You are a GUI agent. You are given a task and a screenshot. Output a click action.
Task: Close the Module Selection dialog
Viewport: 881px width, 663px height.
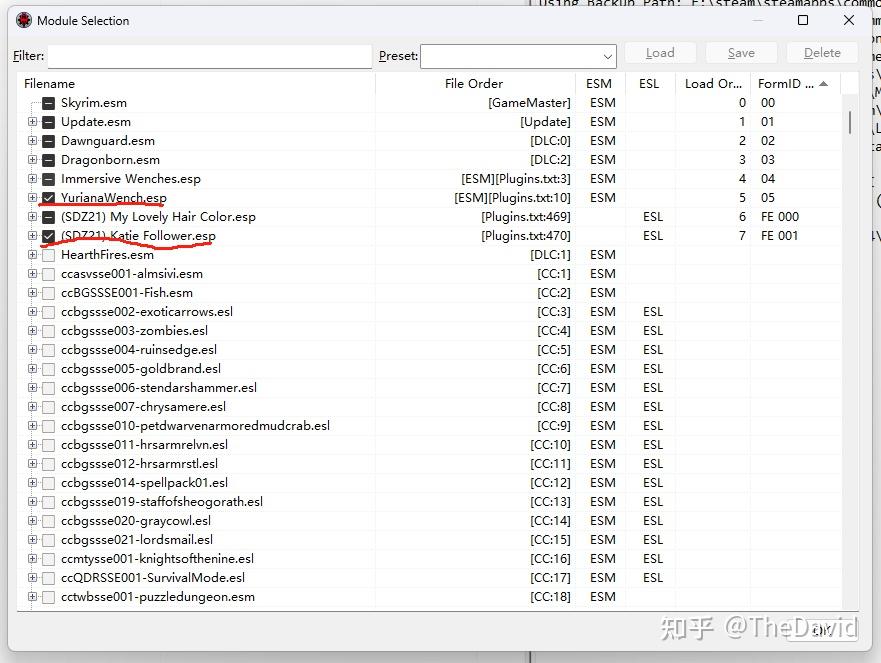849,20
